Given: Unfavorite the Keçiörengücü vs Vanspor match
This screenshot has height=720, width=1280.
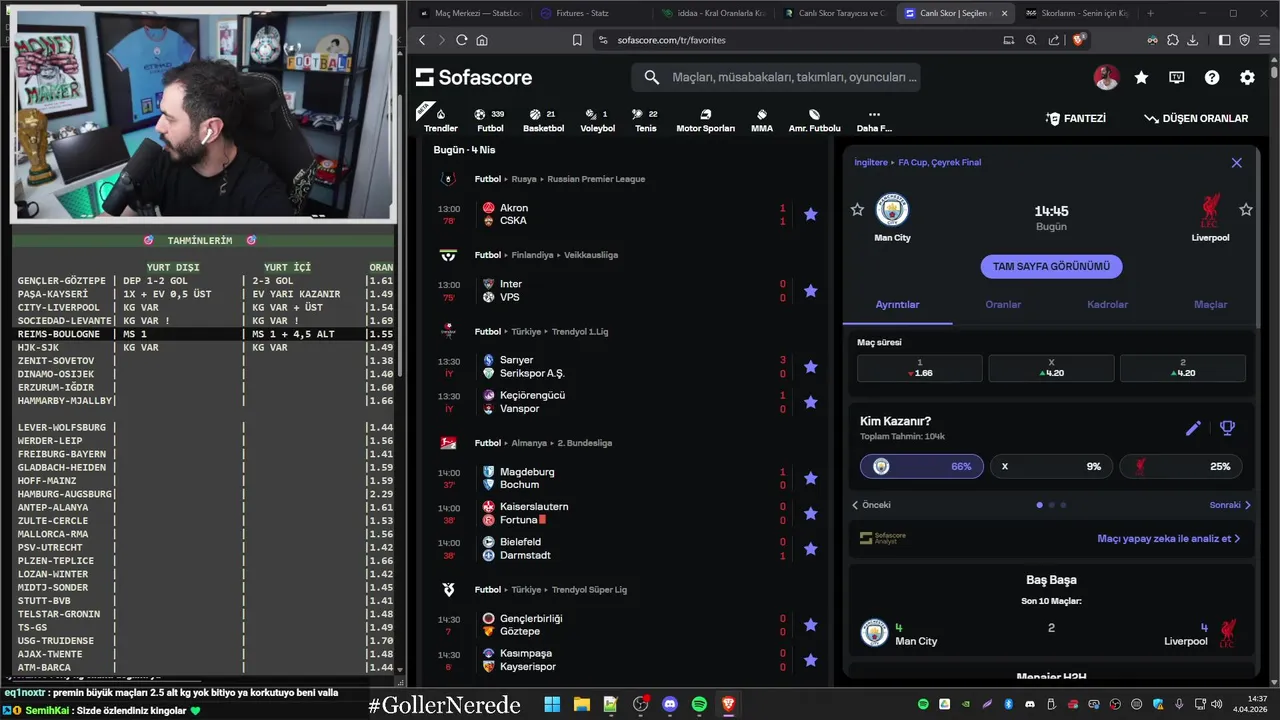Looking at the screenshot, I should (x=810, y=402).
